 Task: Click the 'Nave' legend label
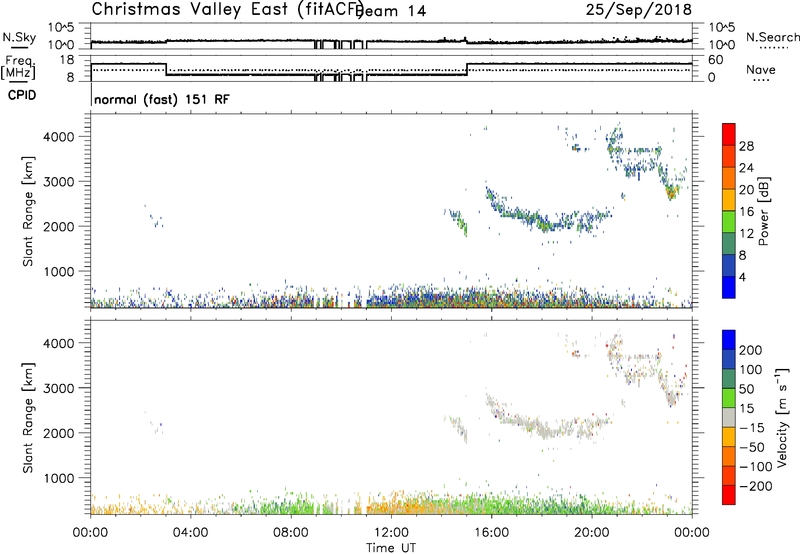(761, 69)
